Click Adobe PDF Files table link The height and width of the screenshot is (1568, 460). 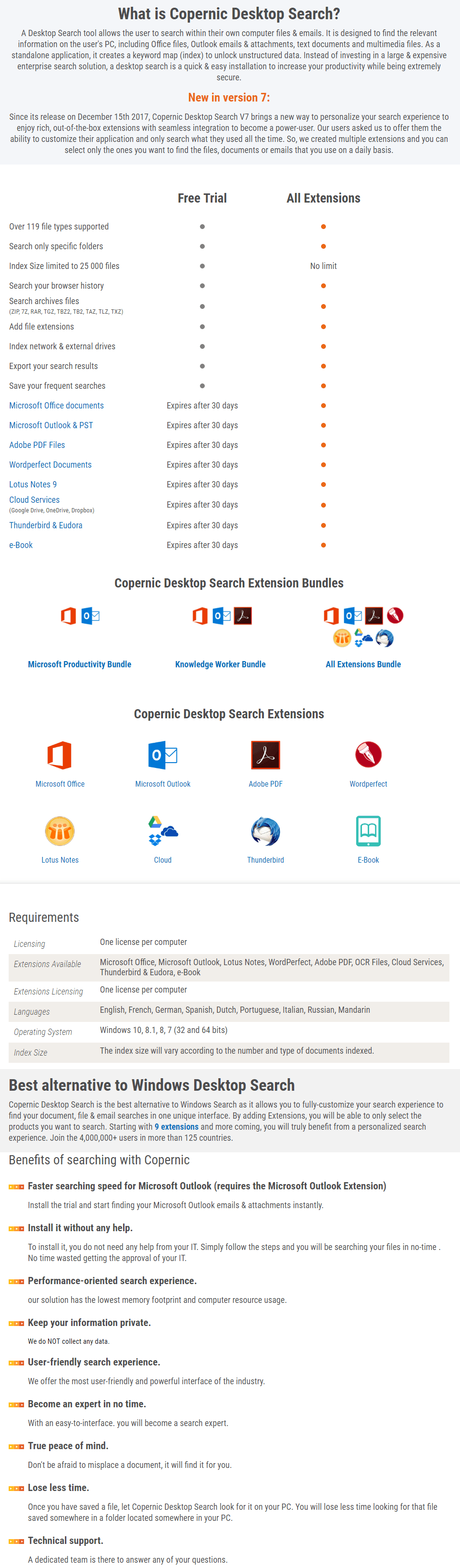37,445
